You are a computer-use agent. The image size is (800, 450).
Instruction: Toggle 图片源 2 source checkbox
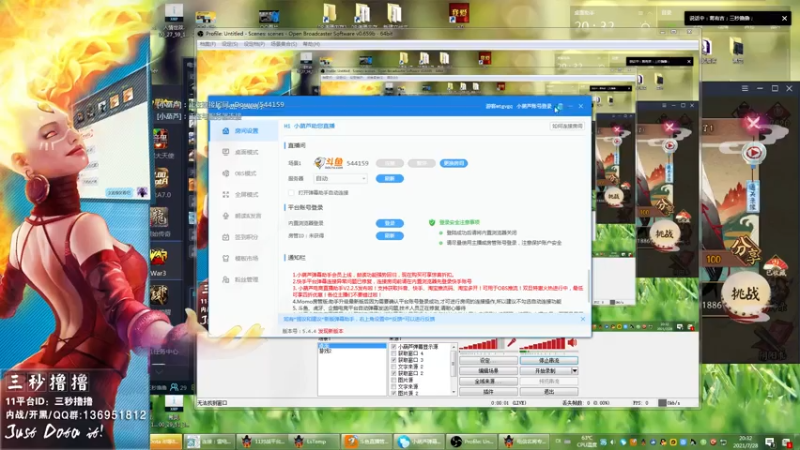[393, 393]
